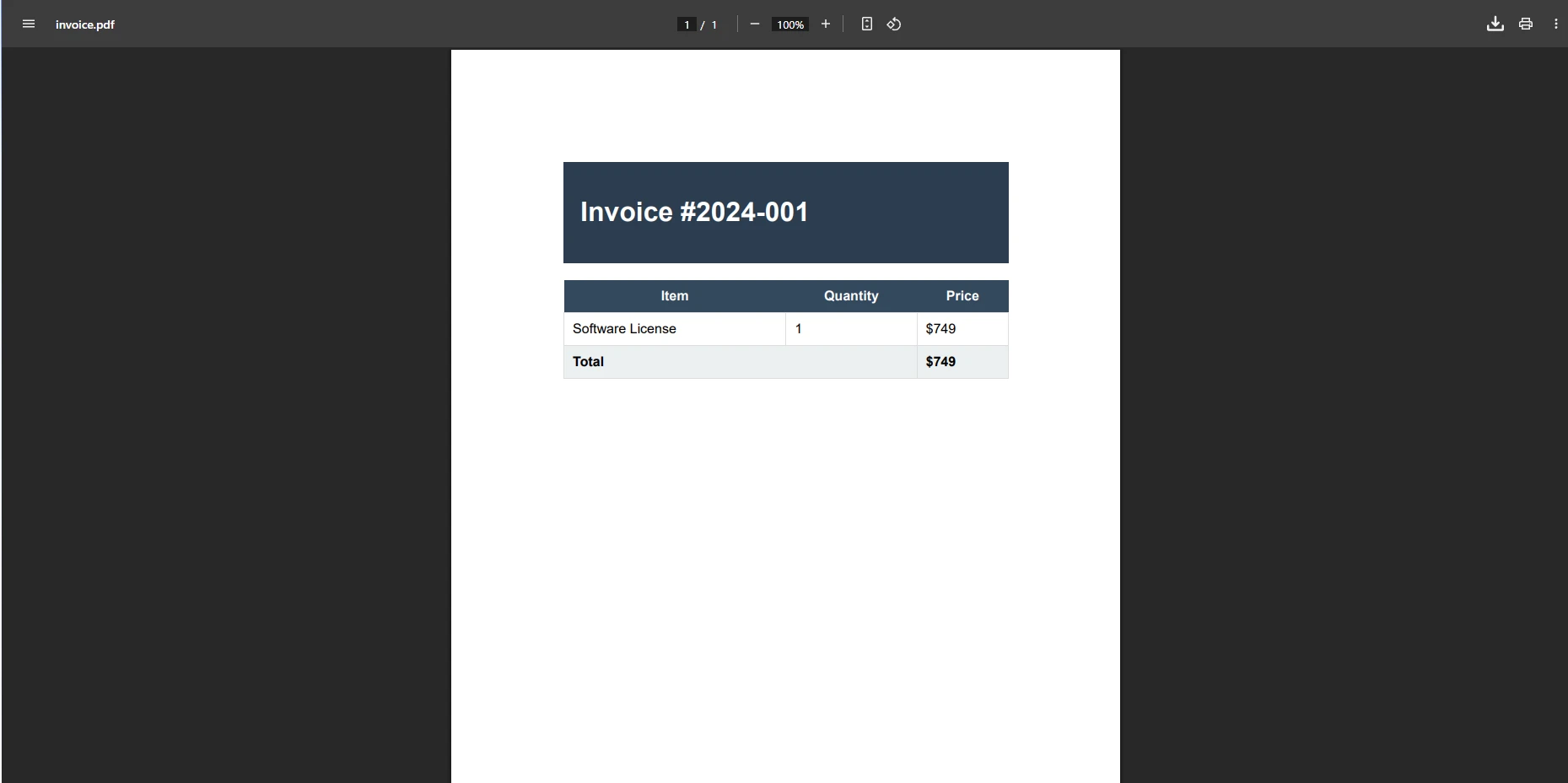Click the fit to page icon
1568x783 pixels.
point(866,24)
